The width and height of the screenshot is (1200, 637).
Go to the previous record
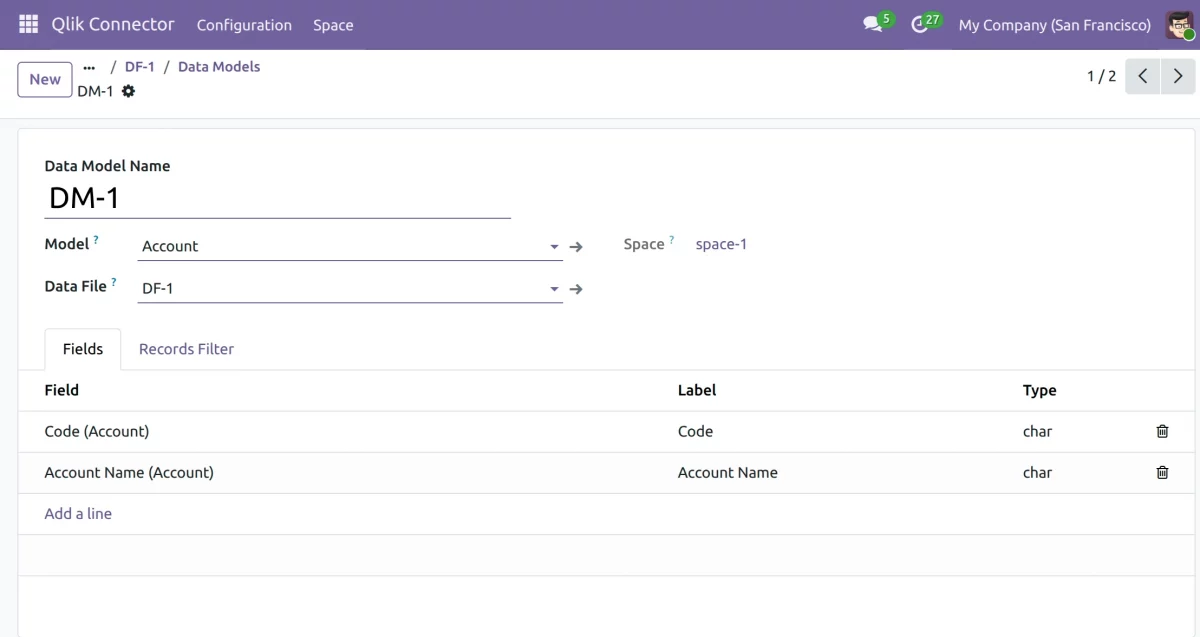[x=1143, y=76]
